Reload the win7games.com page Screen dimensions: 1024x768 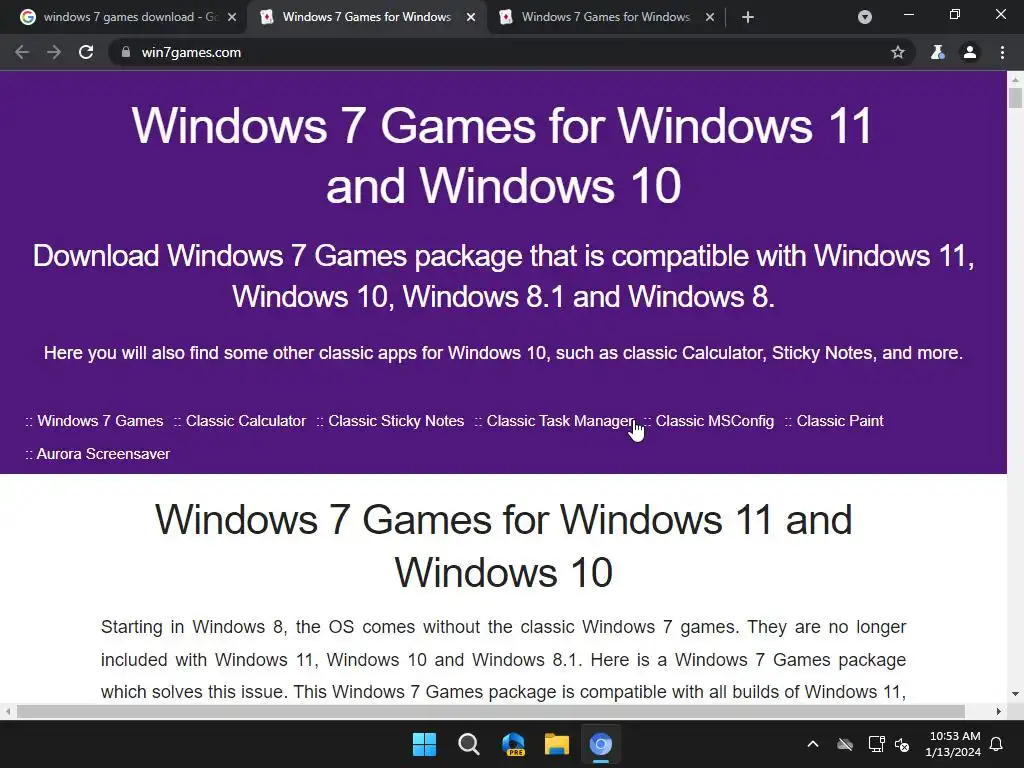point(86,52)
